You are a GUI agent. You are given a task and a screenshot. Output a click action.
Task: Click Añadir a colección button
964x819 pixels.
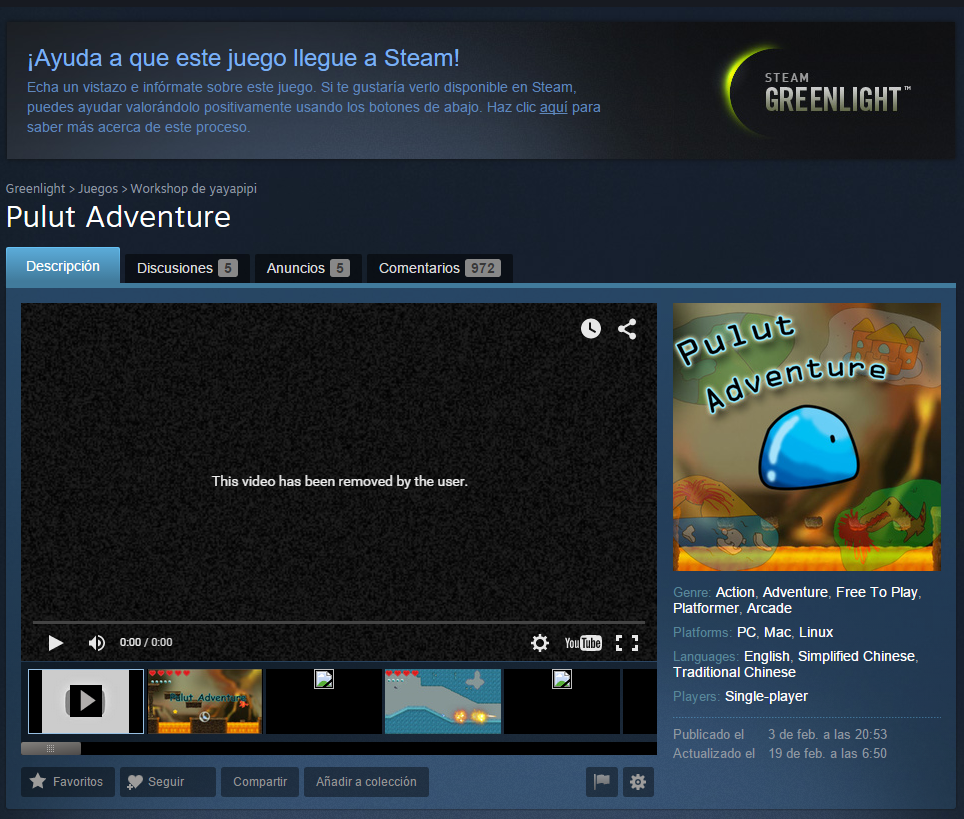pos(366,781)
